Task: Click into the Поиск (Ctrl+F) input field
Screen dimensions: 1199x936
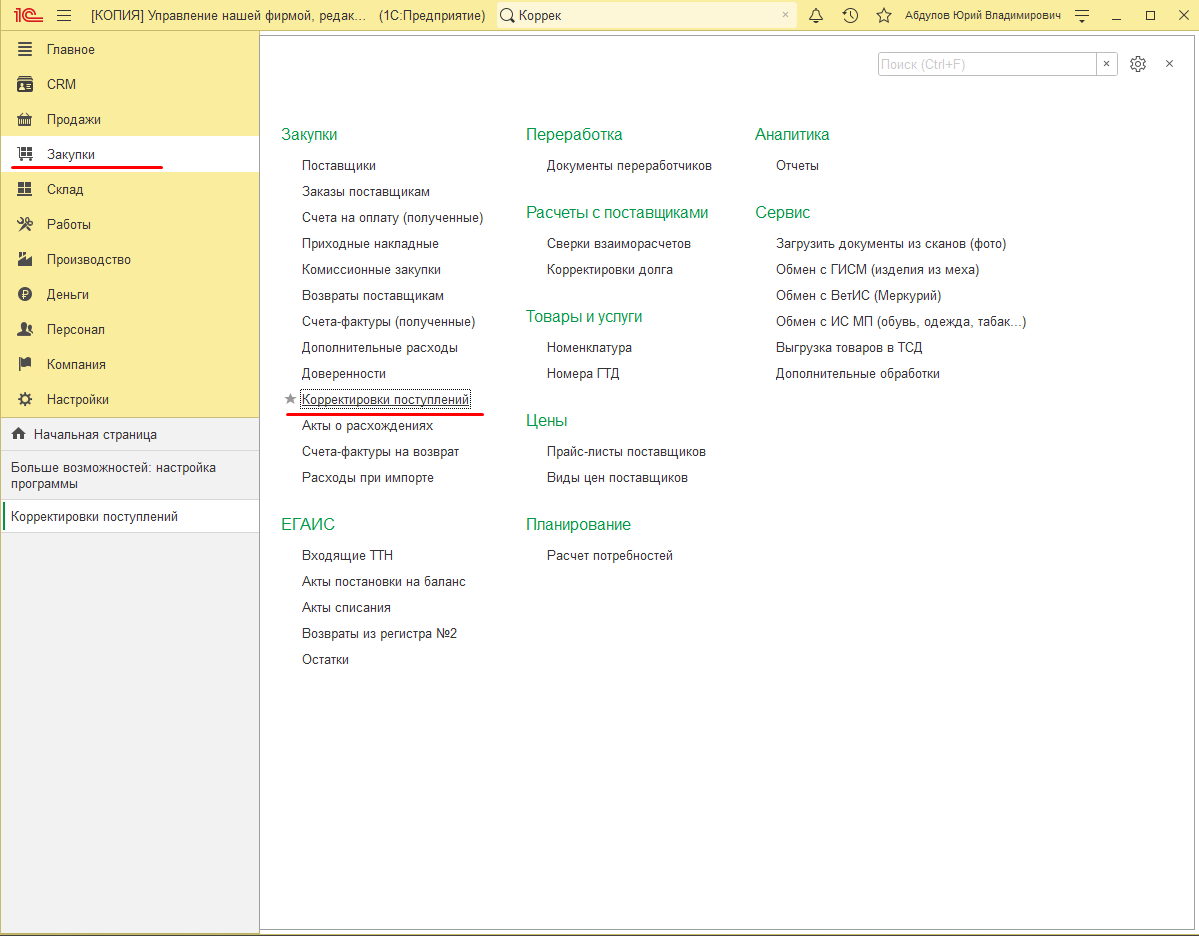Action: point(986,64)
